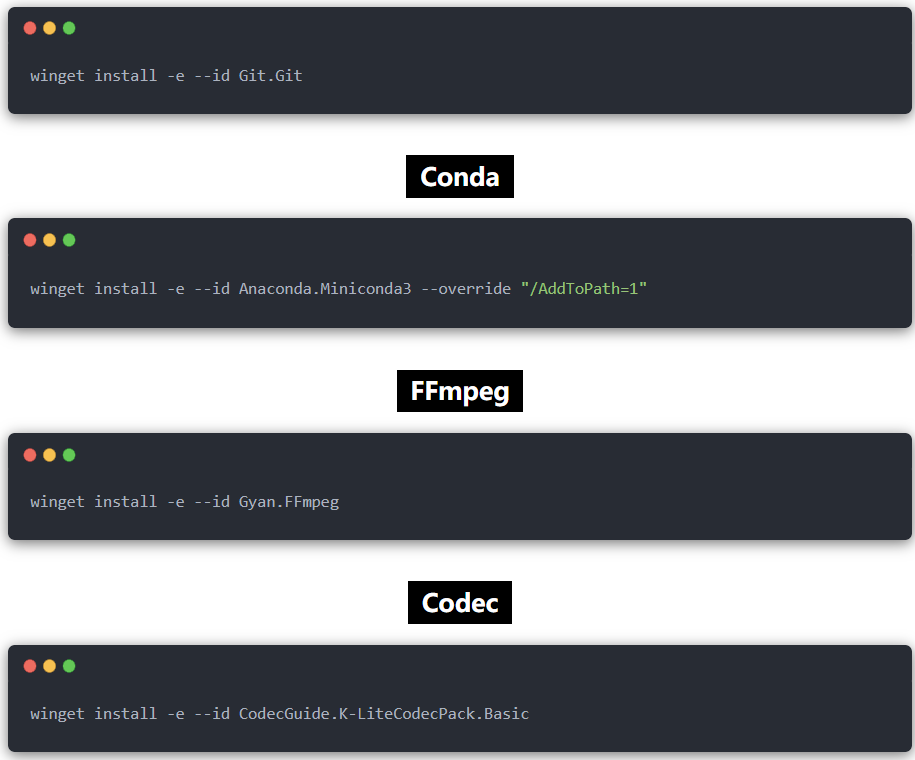Click the Gyan.FFmpeg package ID text
The image size is (915, 760).
288,501
